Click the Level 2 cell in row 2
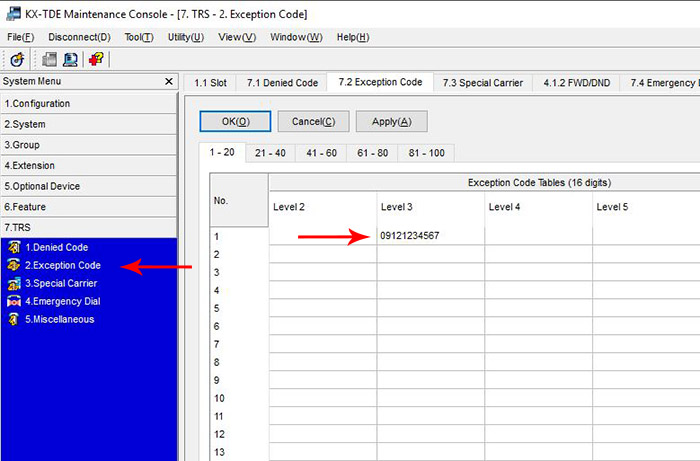The width and height of the screenshot is (700, 461). click(x=323, y=254)
